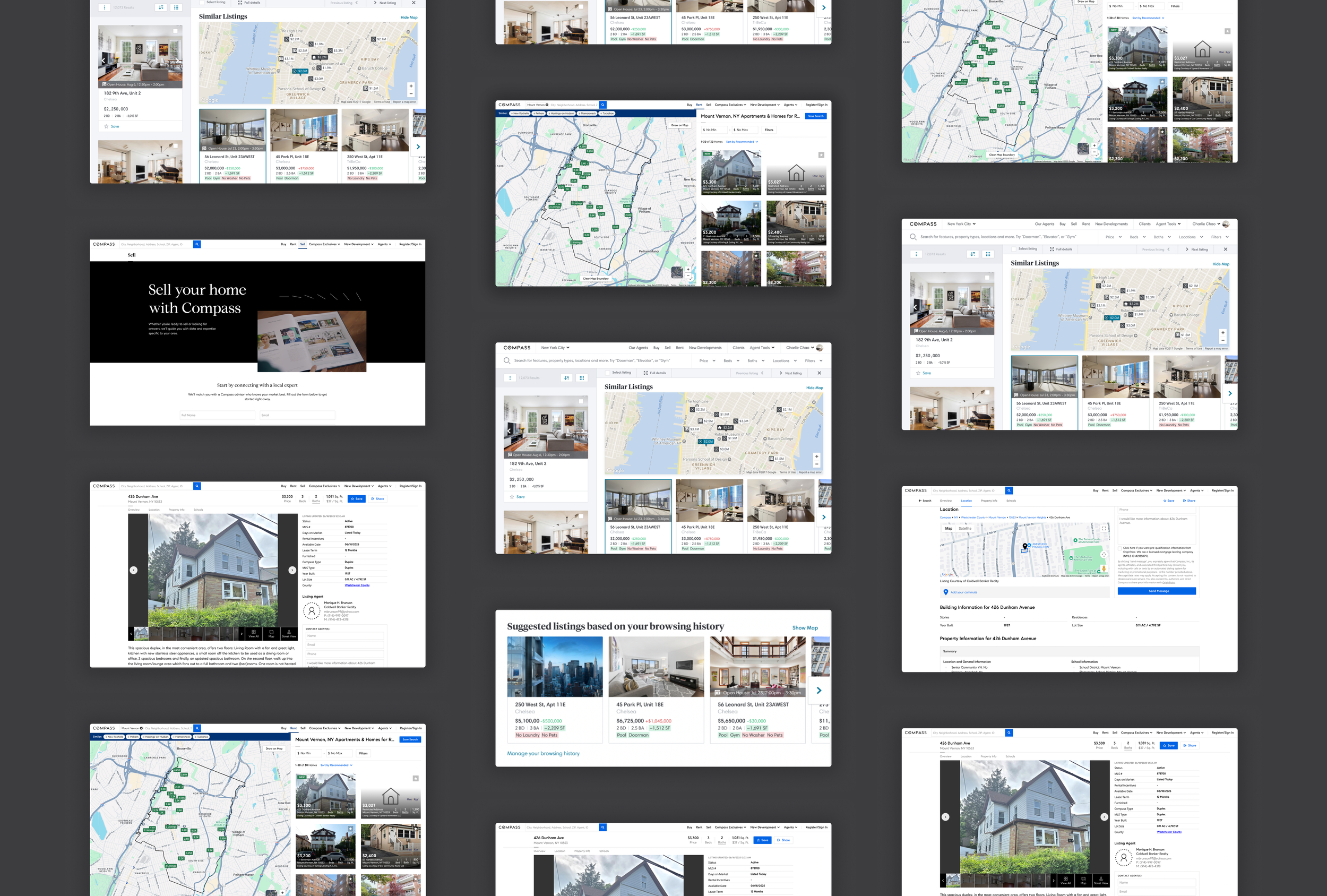Advance the suggested listings carousel with the chevron
Image resolution: width=1327 pixels, height=896 pixels.
(x=819, y=691)
